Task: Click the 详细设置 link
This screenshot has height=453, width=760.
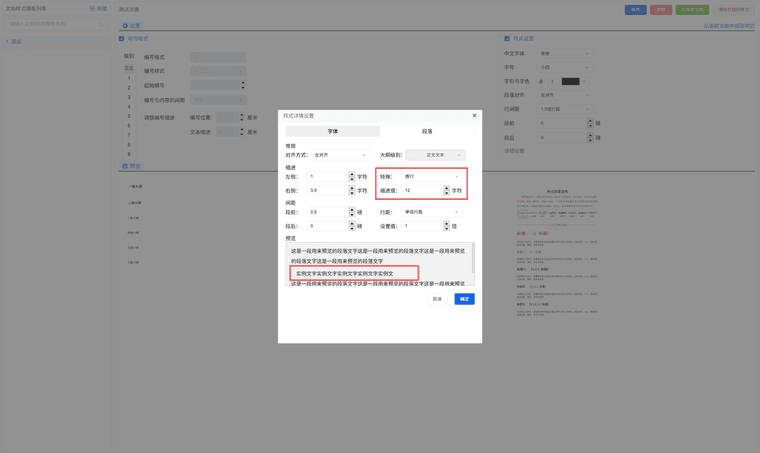Action: pyautogui.click(x=514, y=151)
